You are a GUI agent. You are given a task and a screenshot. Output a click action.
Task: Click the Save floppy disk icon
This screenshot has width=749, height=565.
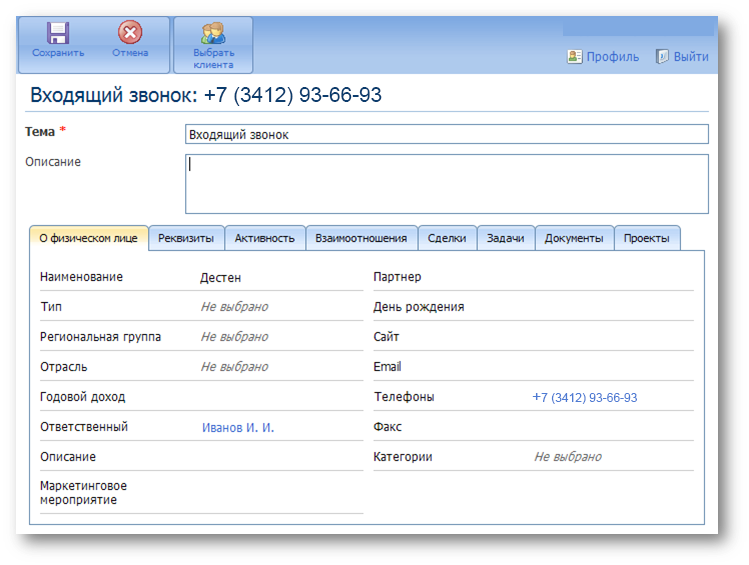coord(58,33)
